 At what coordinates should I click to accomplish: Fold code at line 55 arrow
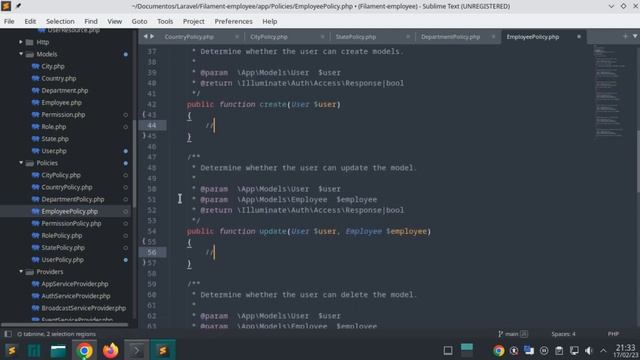pos(144,242)
